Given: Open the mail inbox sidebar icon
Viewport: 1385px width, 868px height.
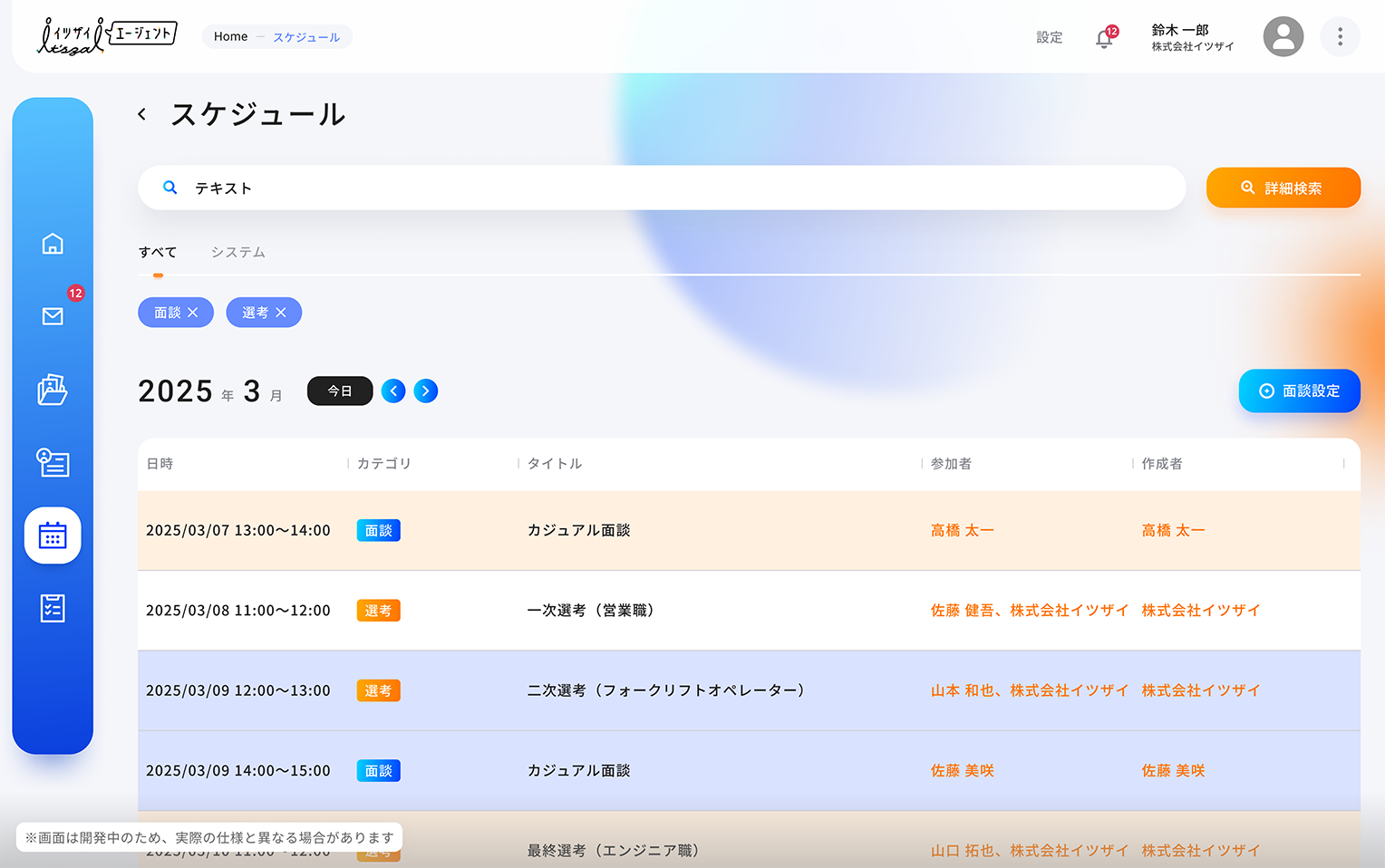Looking at the screenshot, I should coord(53,316).
